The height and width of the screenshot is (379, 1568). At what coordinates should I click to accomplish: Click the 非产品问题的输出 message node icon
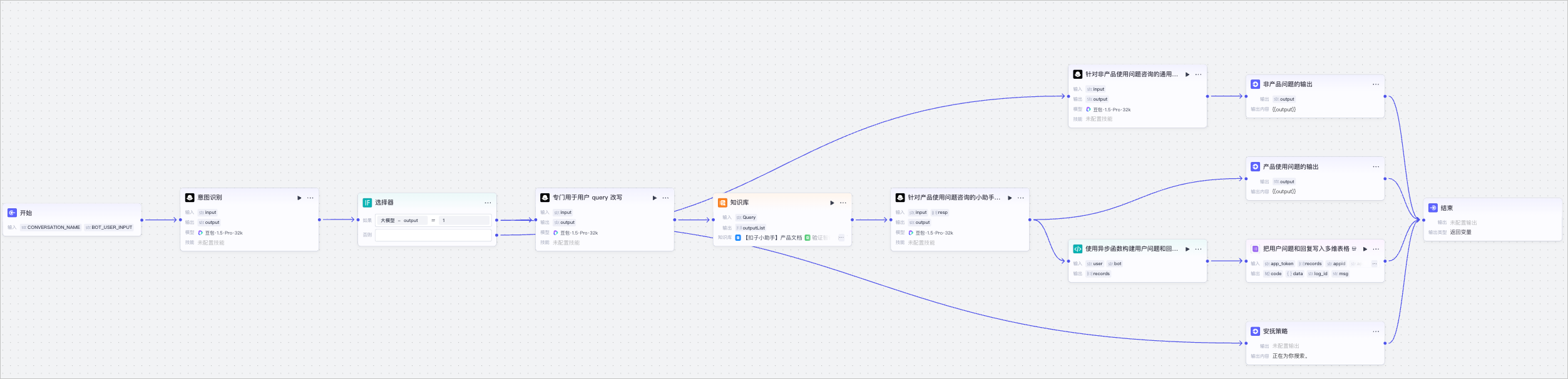click(1255, 84)
